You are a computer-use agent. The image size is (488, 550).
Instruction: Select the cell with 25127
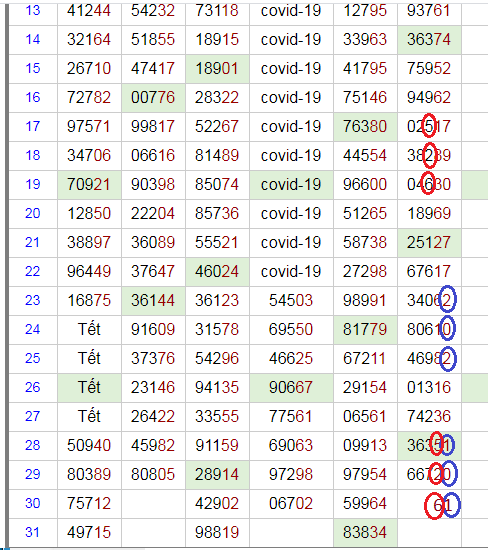coord(429,242)
